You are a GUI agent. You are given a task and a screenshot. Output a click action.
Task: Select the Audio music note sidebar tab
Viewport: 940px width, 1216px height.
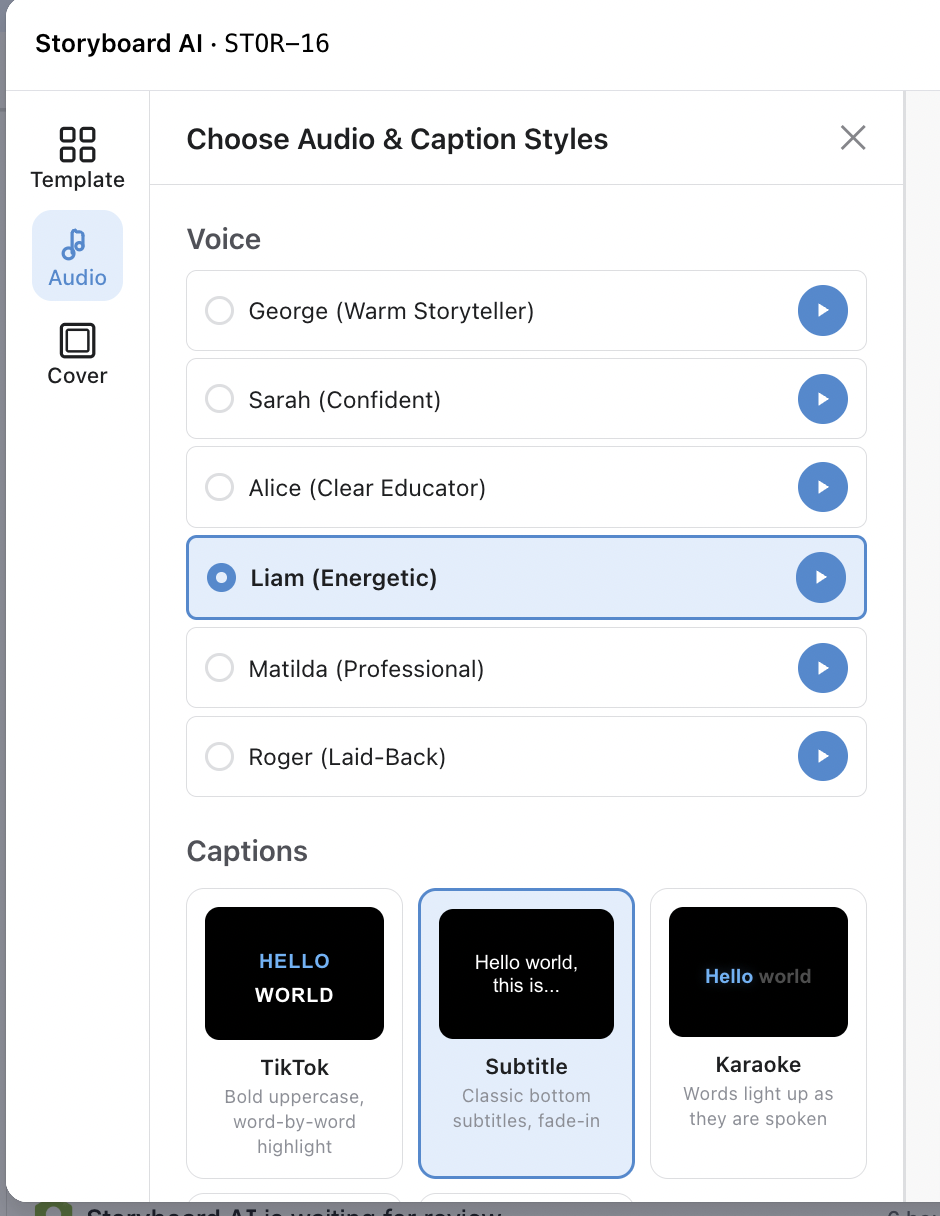pyautogui.click(x=77, y=255)
